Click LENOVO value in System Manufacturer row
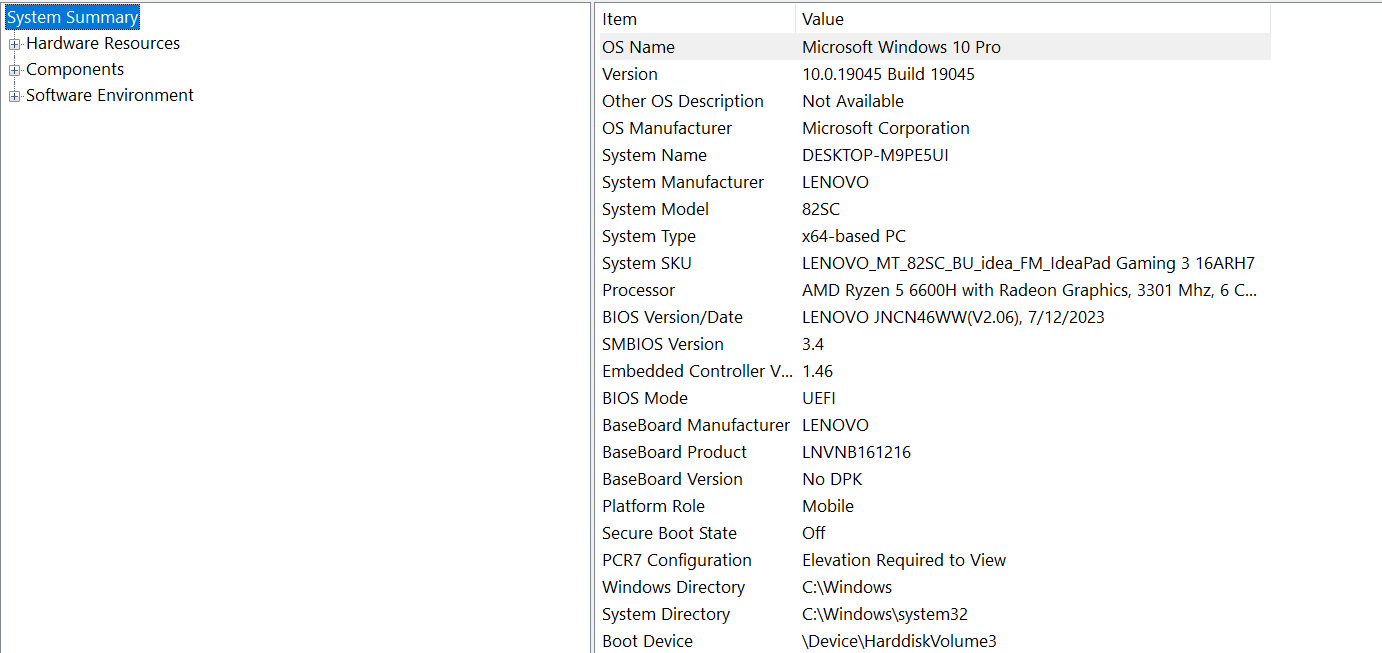 (x=835, y=182)
